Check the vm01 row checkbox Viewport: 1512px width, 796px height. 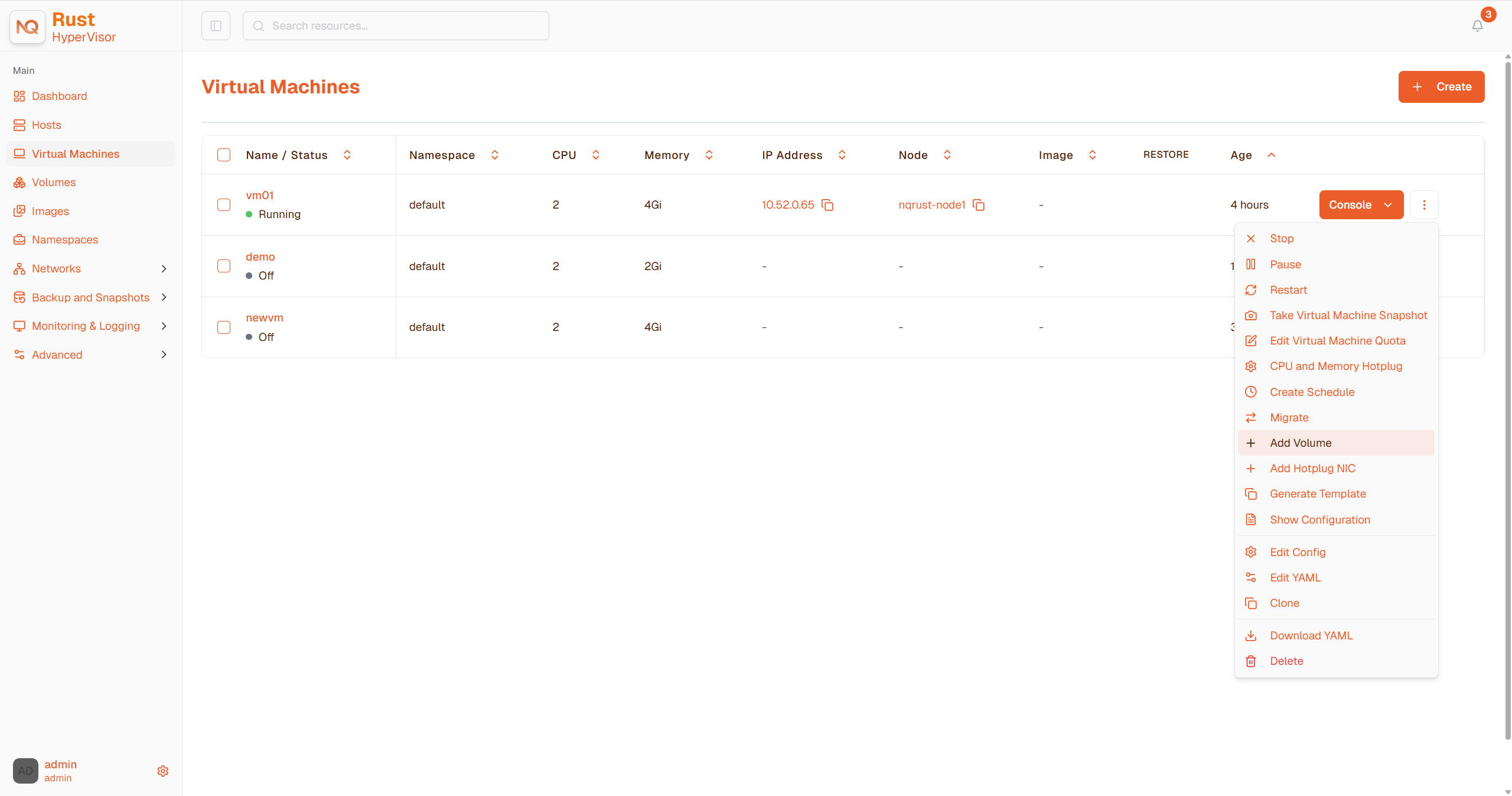coord(224,205)
